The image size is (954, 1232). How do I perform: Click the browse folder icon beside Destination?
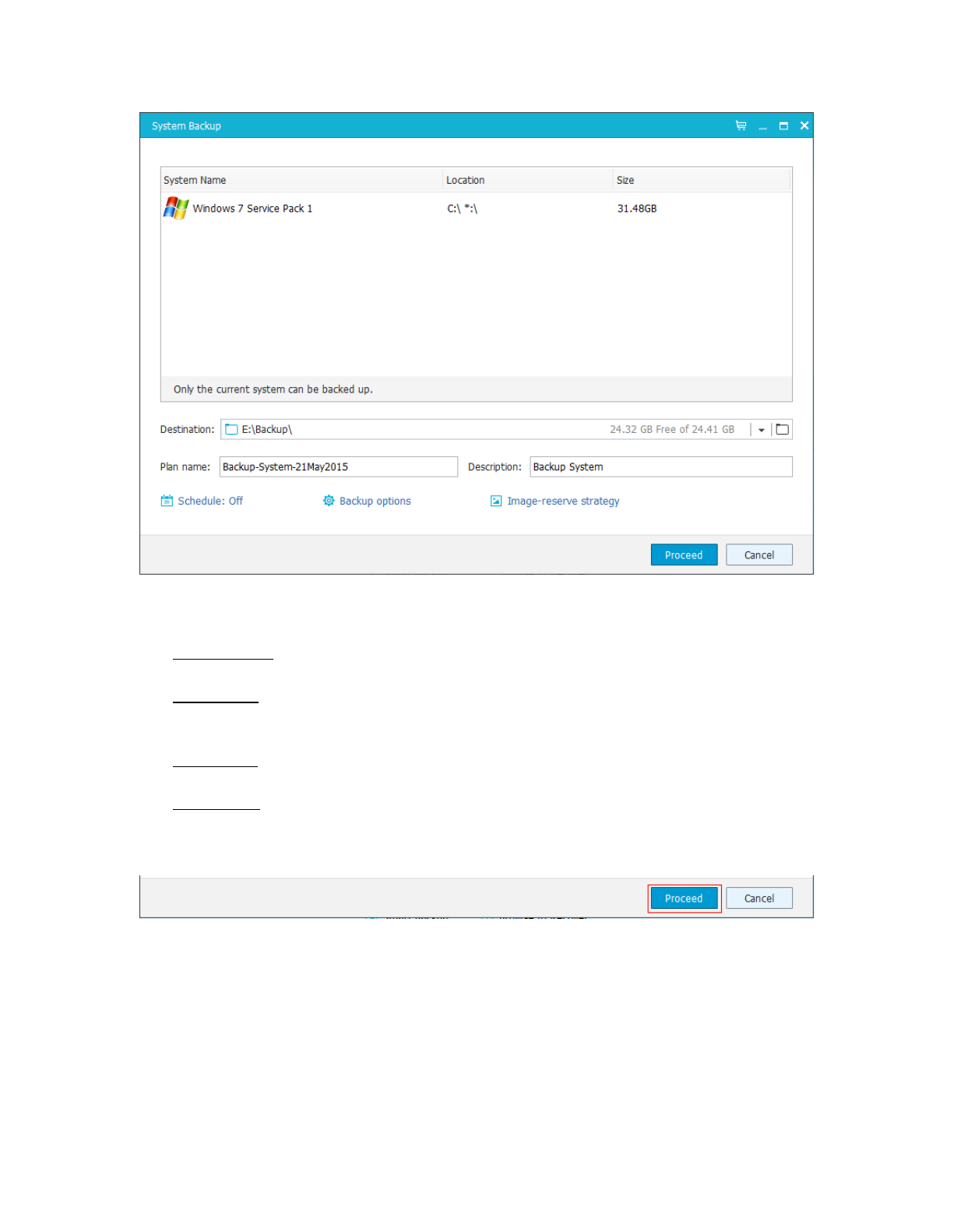[x=782, y=429]
